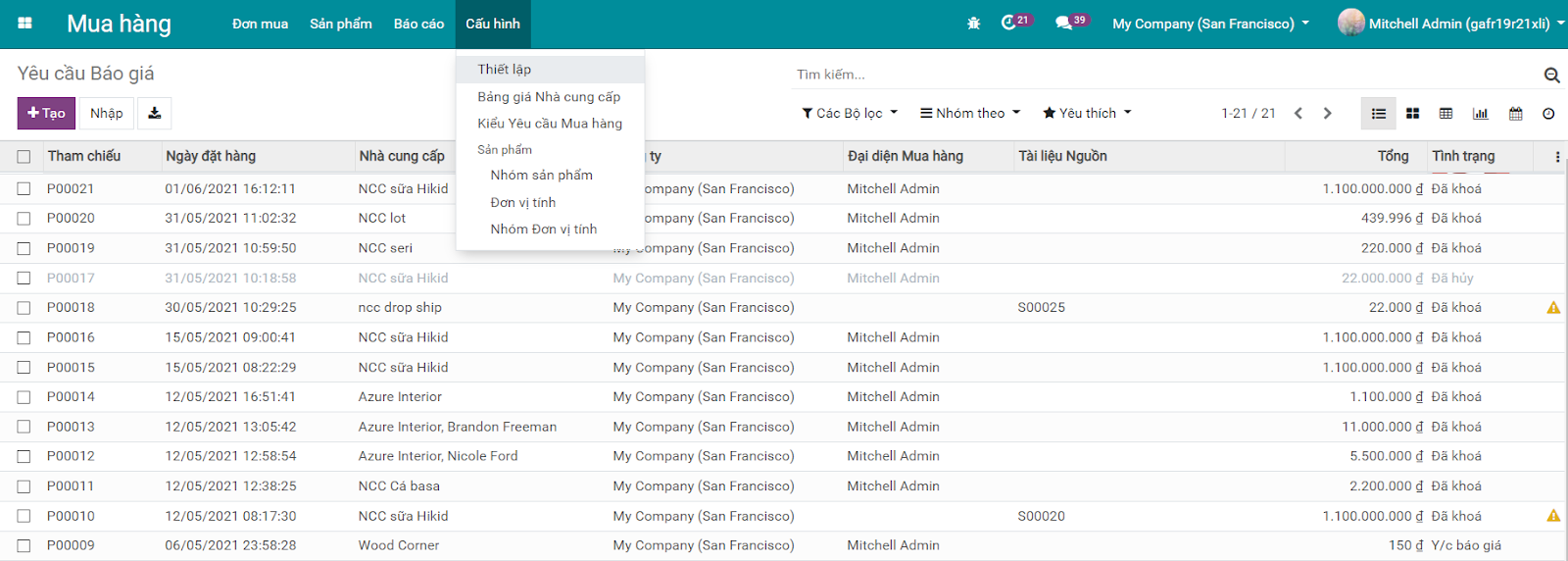Sort by Đại diện Mua hàng header
The width and height of the screenshot is (1568, 561).
coord(906,156)
